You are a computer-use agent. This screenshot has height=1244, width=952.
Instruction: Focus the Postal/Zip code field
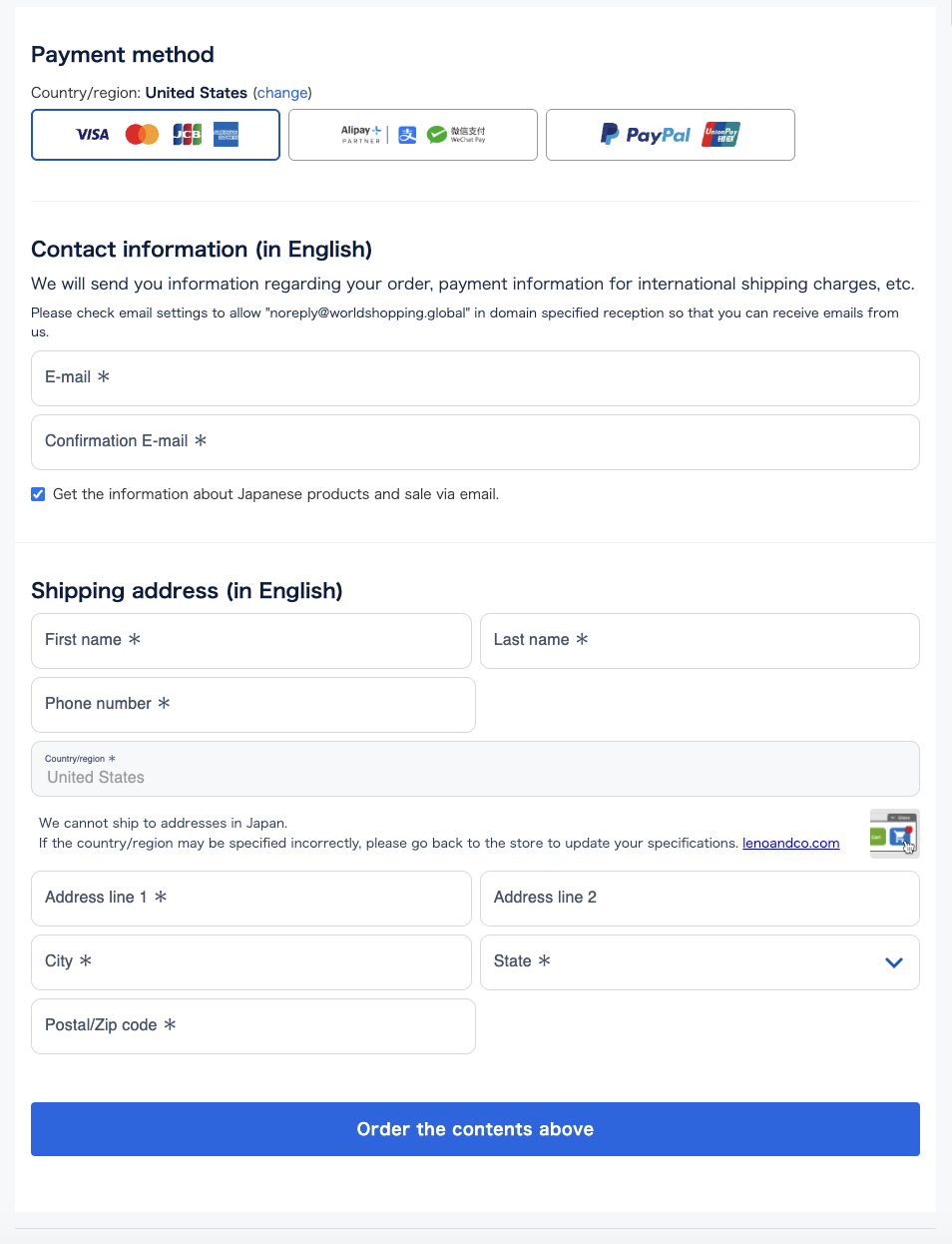point(253,1026)
